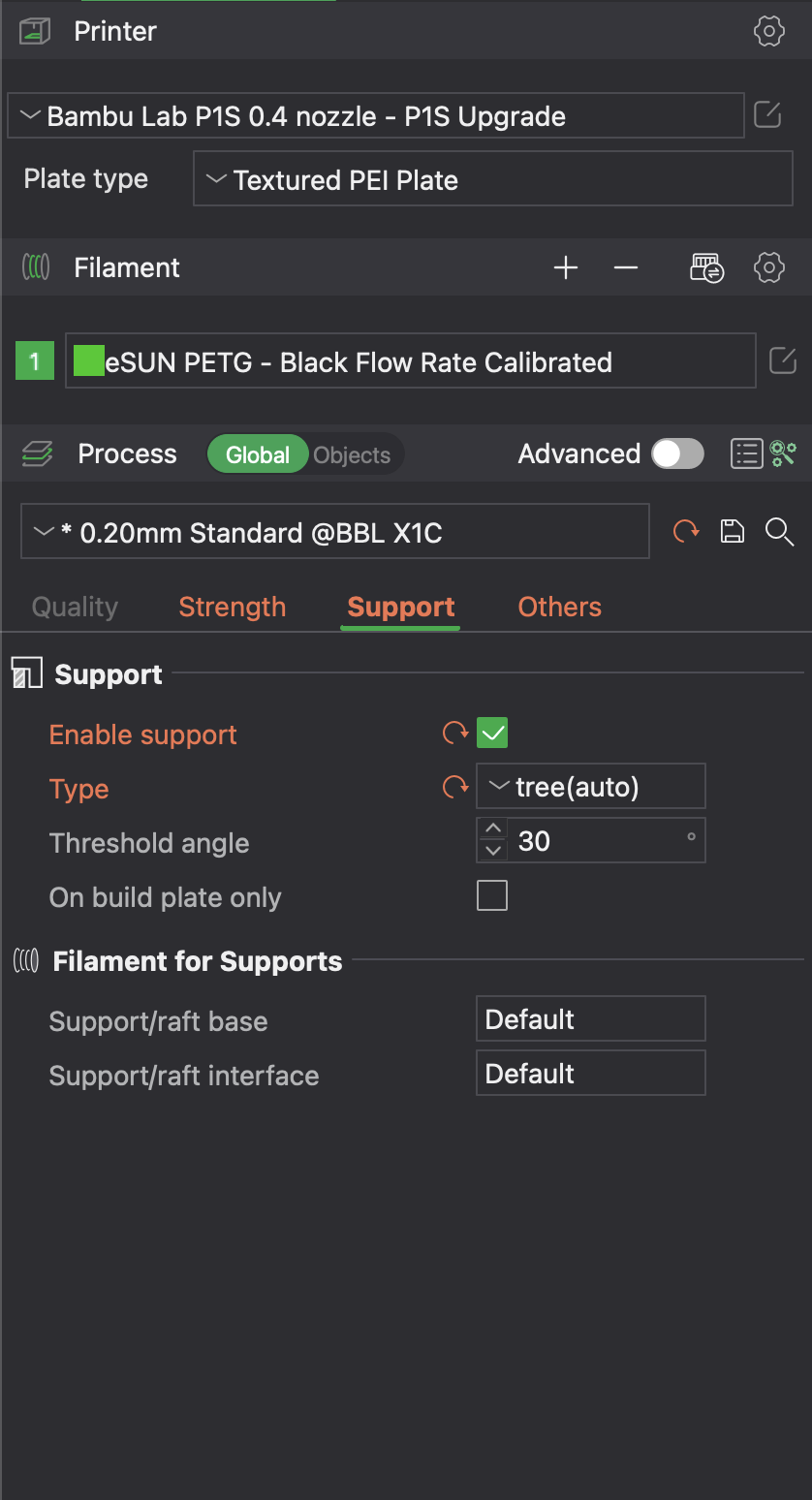This screenshot has height=1500, width=812.
Task: Toggle the Advanced mode switch
Action: (x=677, y=453)
